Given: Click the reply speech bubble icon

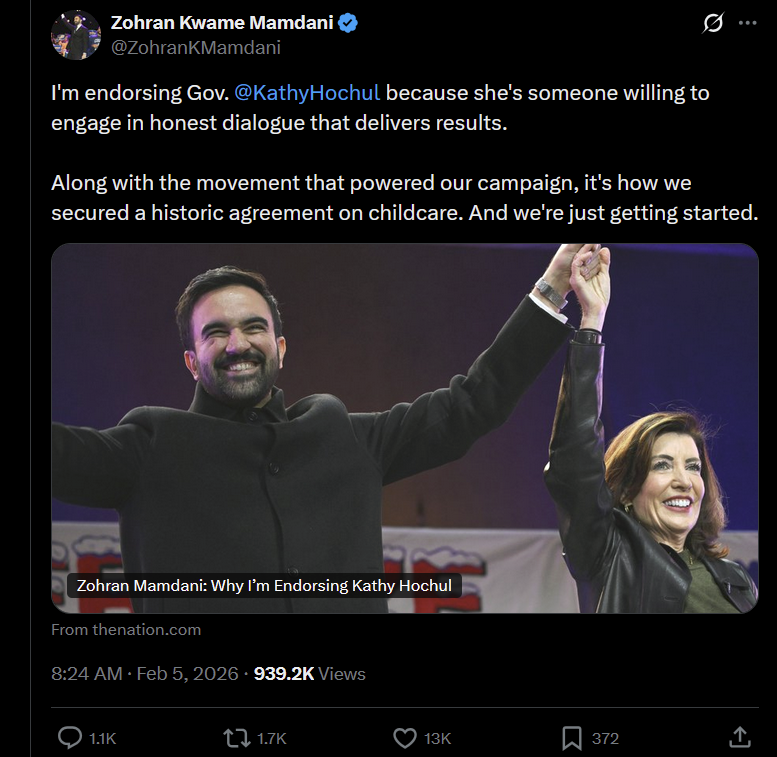Looking at the screenshot, I should click(70, 738).
